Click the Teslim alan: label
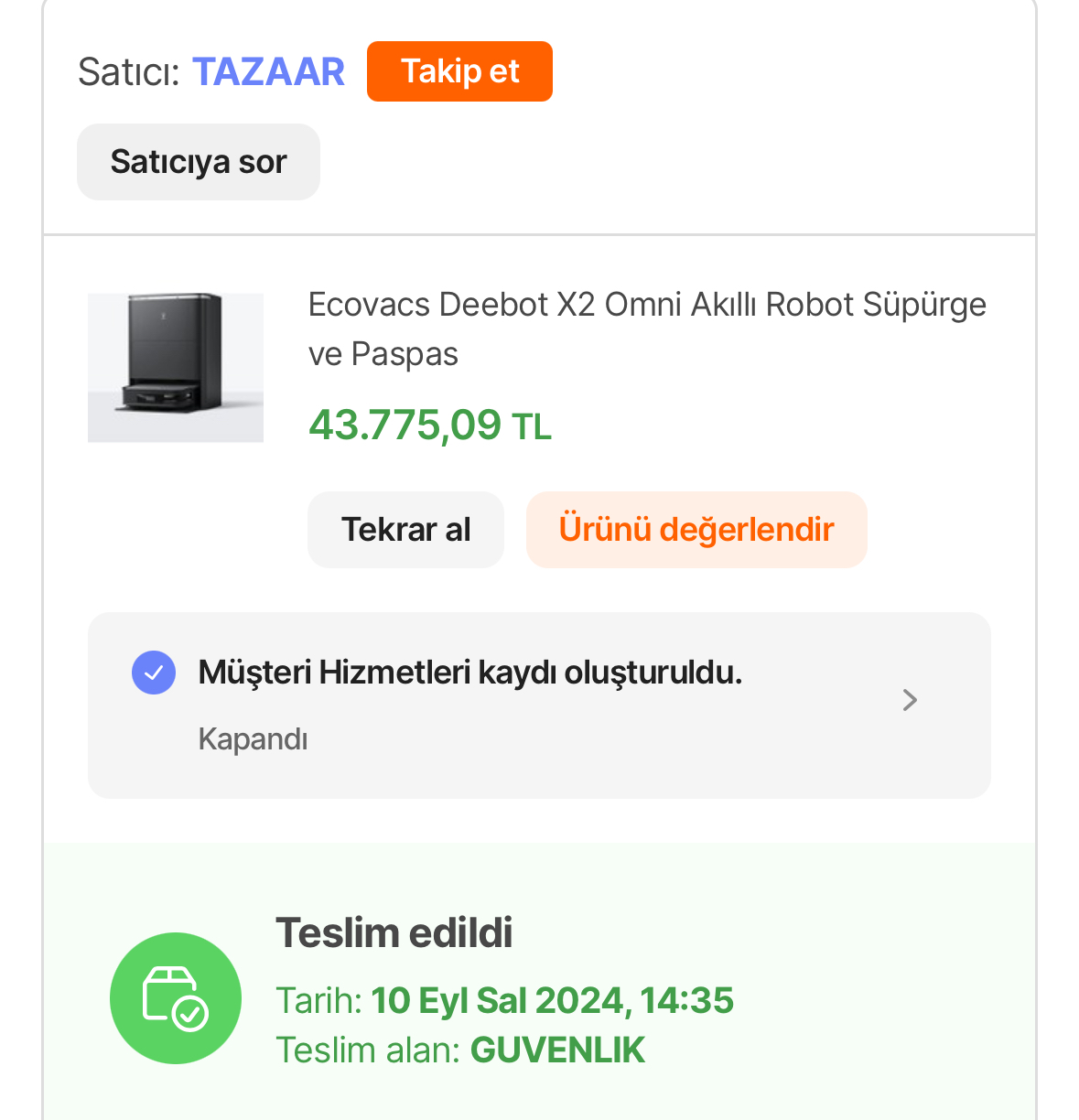The width and height of the screenshot is (1079, 1120). [368, 1050]
